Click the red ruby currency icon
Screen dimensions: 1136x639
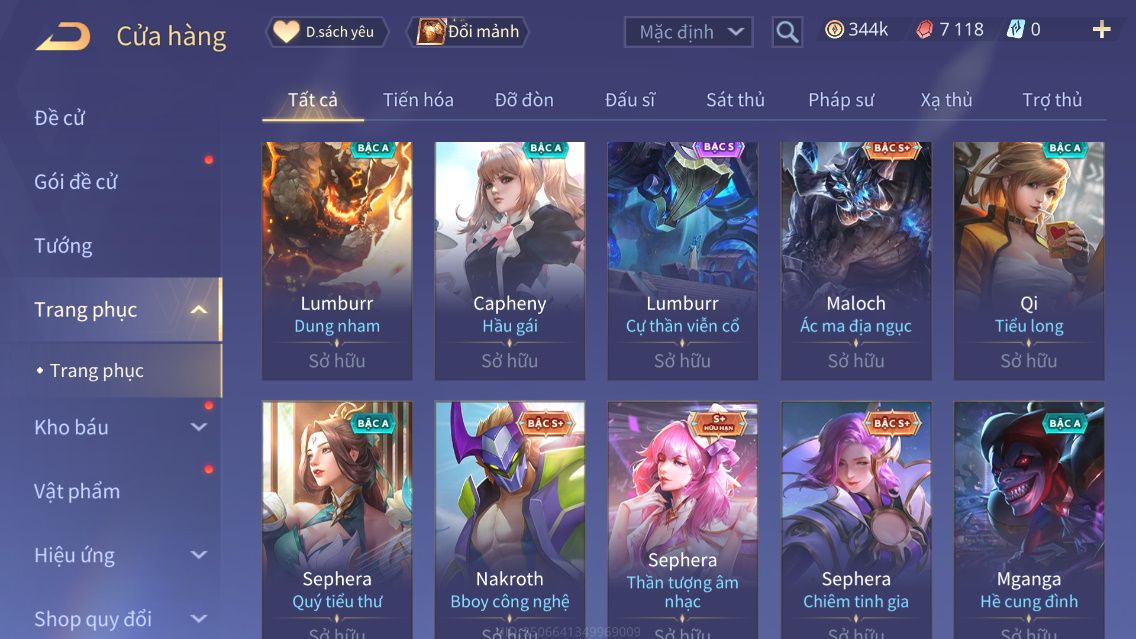(x=924, y=30)
